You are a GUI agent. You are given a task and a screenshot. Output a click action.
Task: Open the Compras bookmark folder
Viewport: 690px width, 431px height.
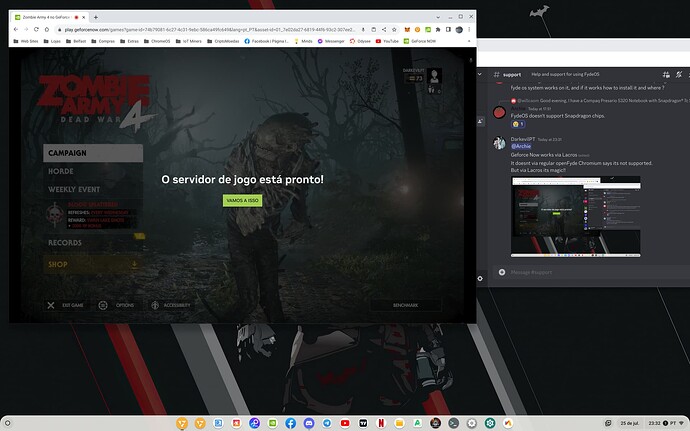pyautogui.click(x=103, y=41)
